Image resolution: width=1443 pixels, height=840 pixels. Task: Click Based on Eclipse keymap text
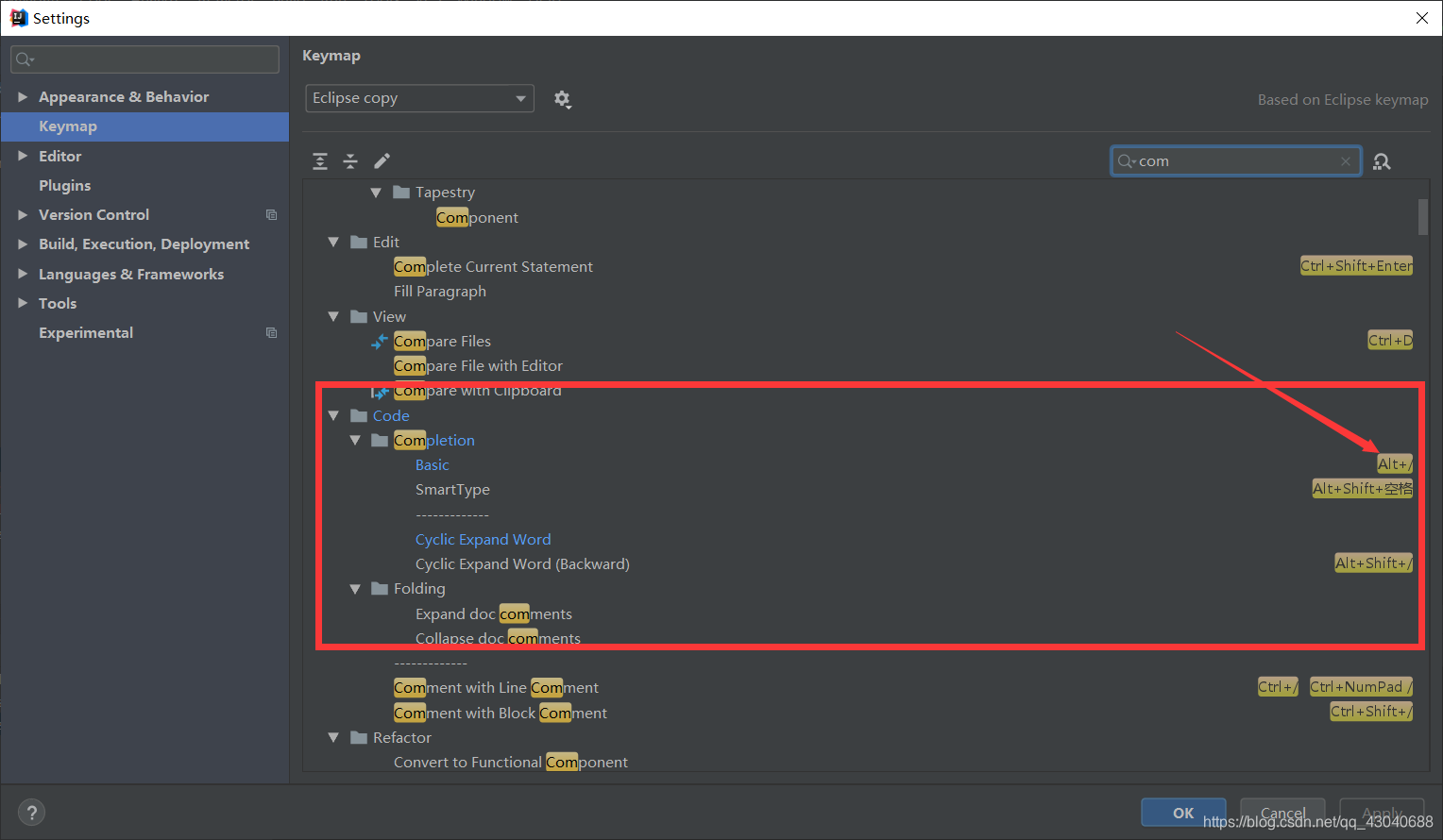point(1342,100)
